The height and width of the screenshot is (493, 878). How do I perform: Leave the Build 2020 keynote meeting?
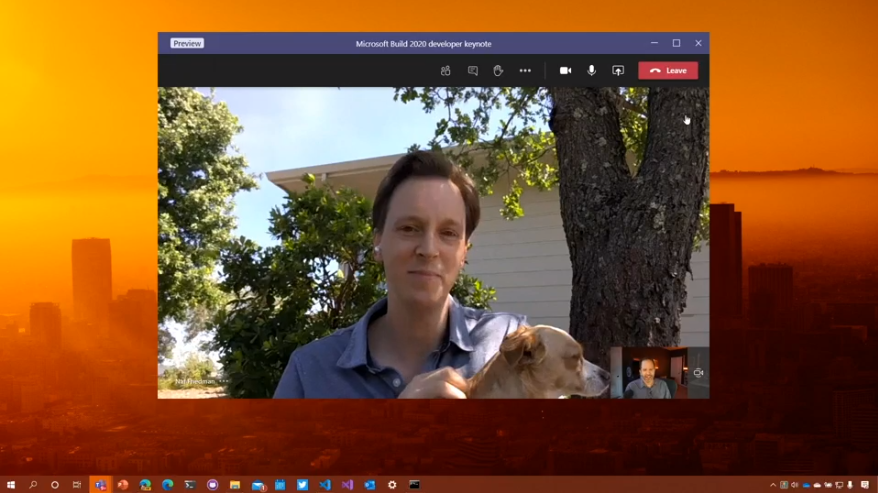[x=668, y=71]
